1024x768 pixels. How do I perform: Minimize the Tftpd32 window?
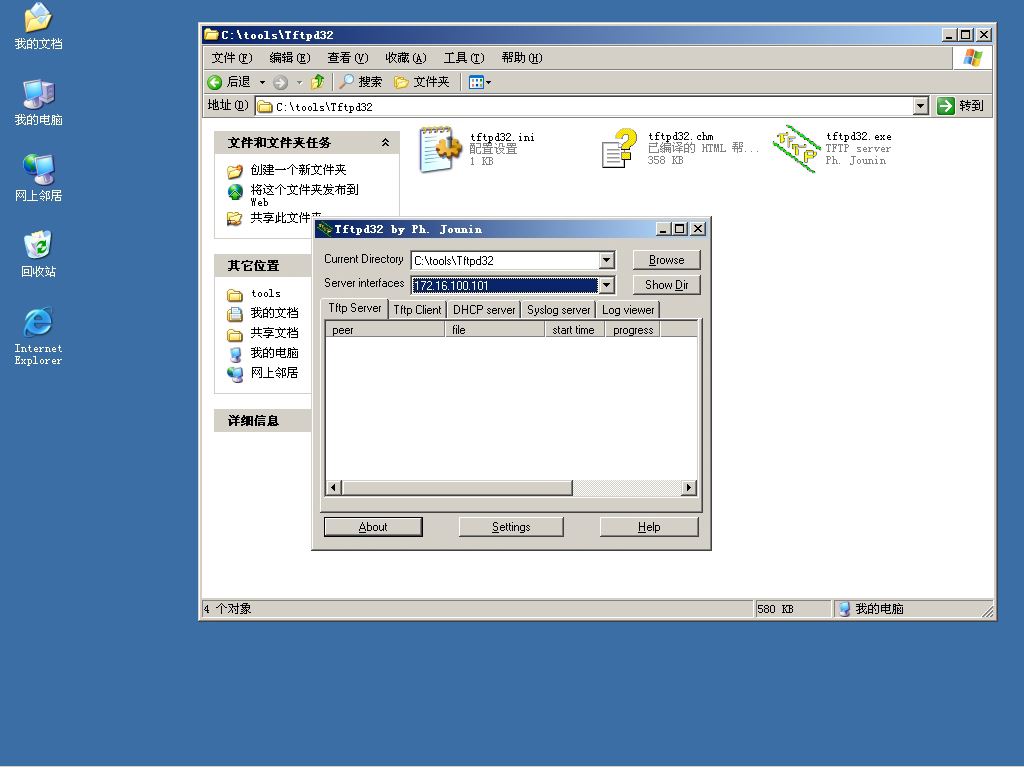coord(664,229)
